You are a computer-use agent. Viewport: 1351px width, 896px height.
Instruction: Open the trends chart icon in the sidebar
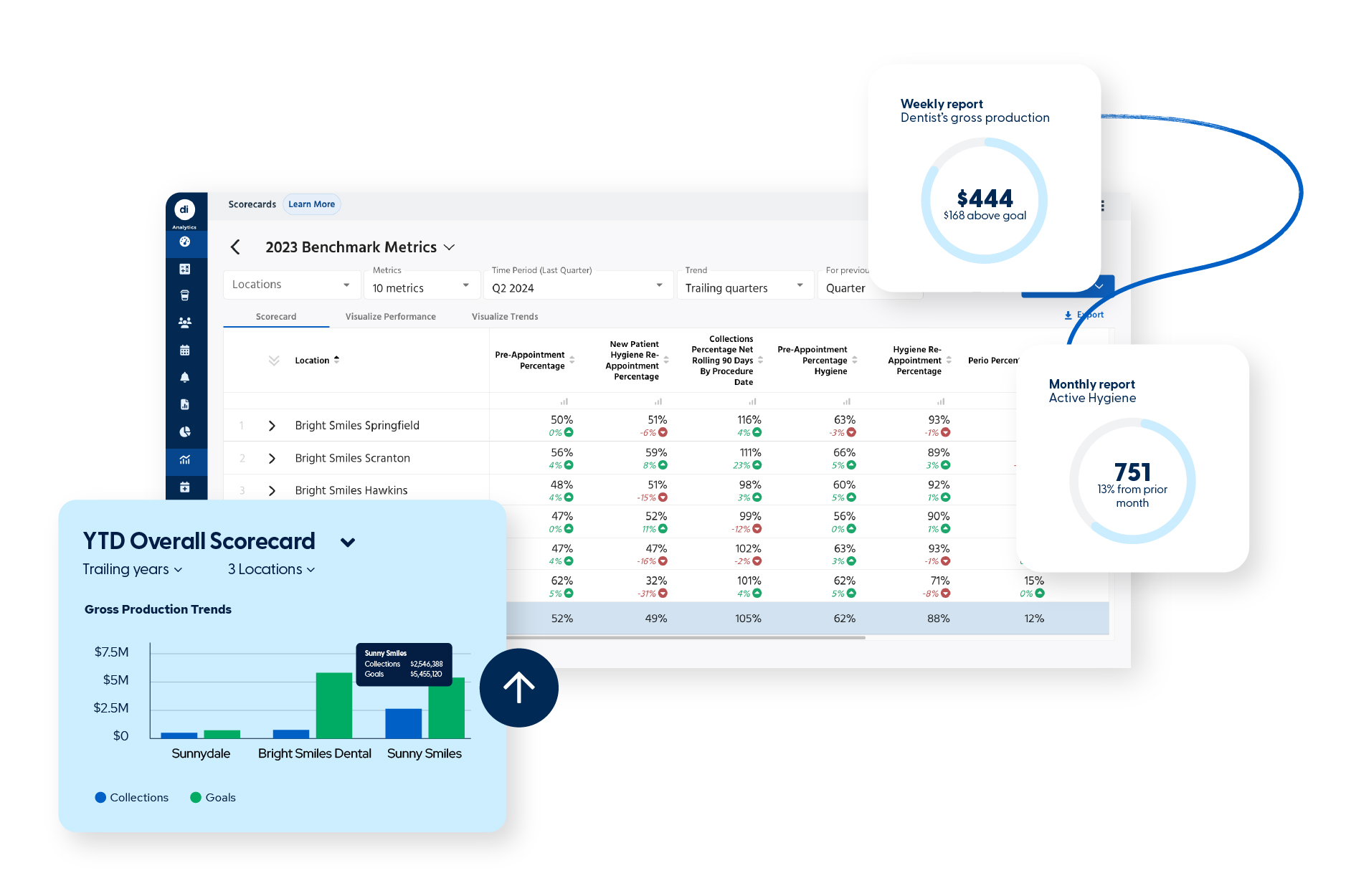tap(185, 461)
